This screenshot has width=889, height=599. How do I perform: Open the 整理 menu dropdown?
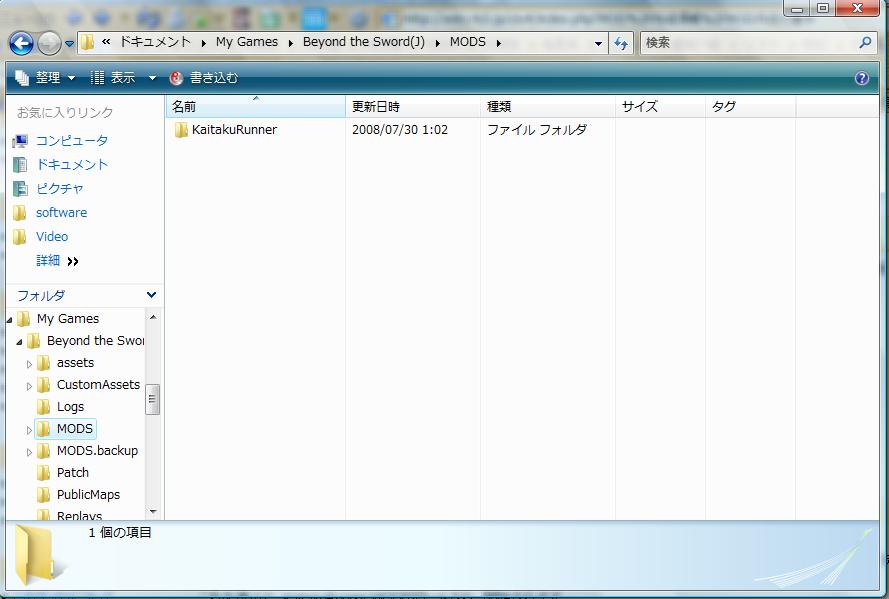(46, 78)
